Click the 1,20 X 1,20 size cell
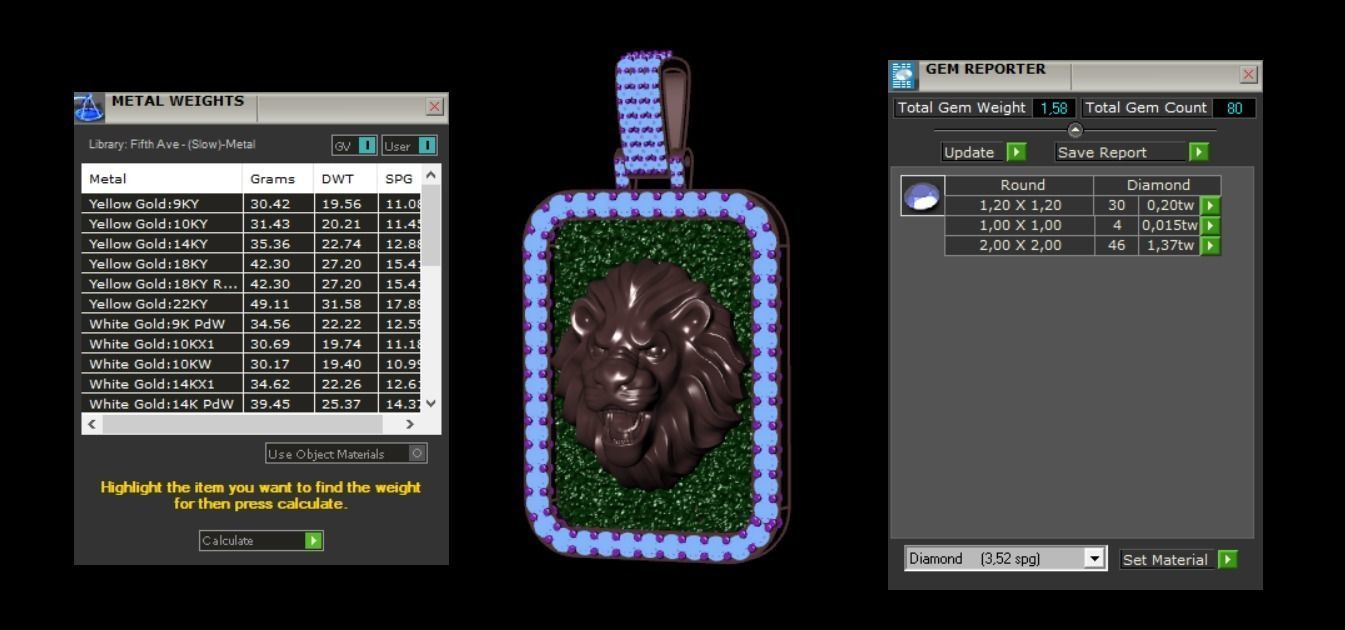 1020,205
